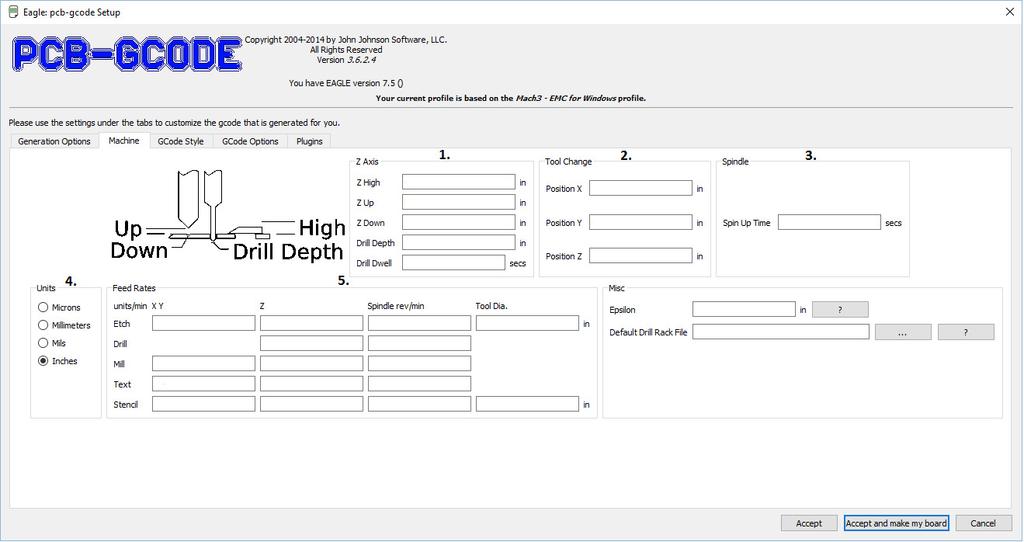Click the Stencil XY feed rate field
The image size is (1024, 542).
point(204,404)
